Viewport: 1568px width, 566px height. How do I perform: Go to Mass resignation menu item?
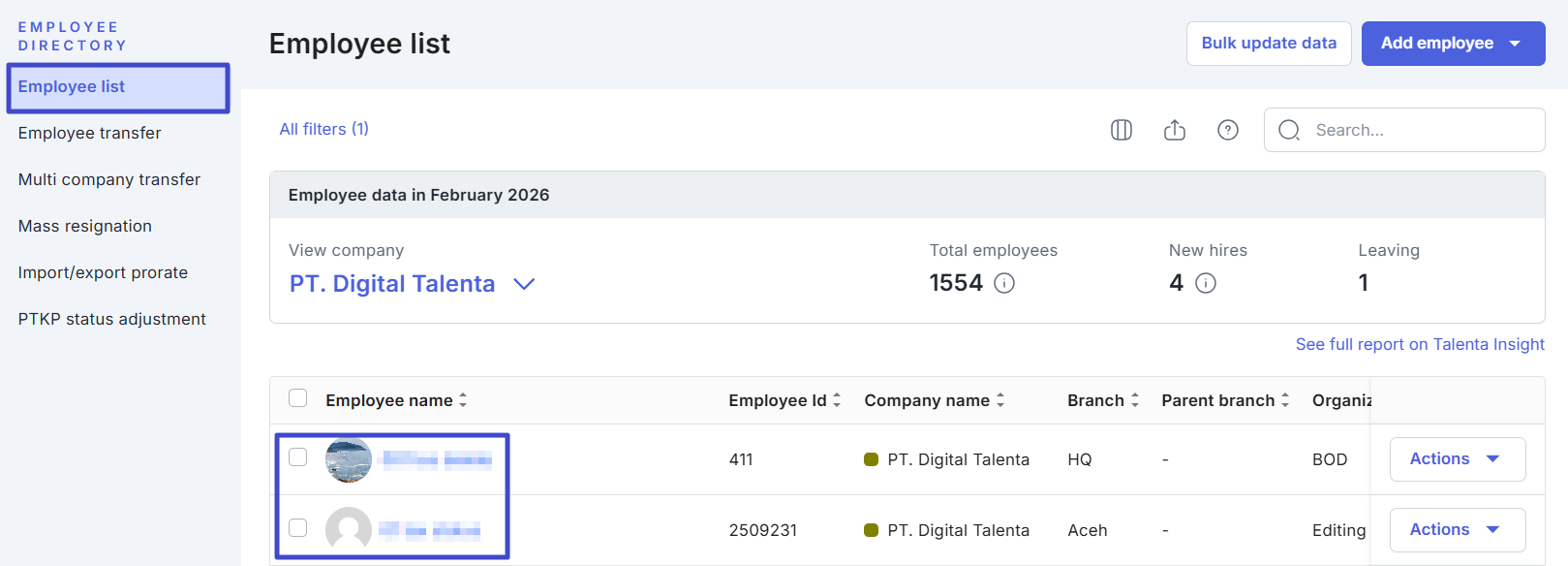85,226
